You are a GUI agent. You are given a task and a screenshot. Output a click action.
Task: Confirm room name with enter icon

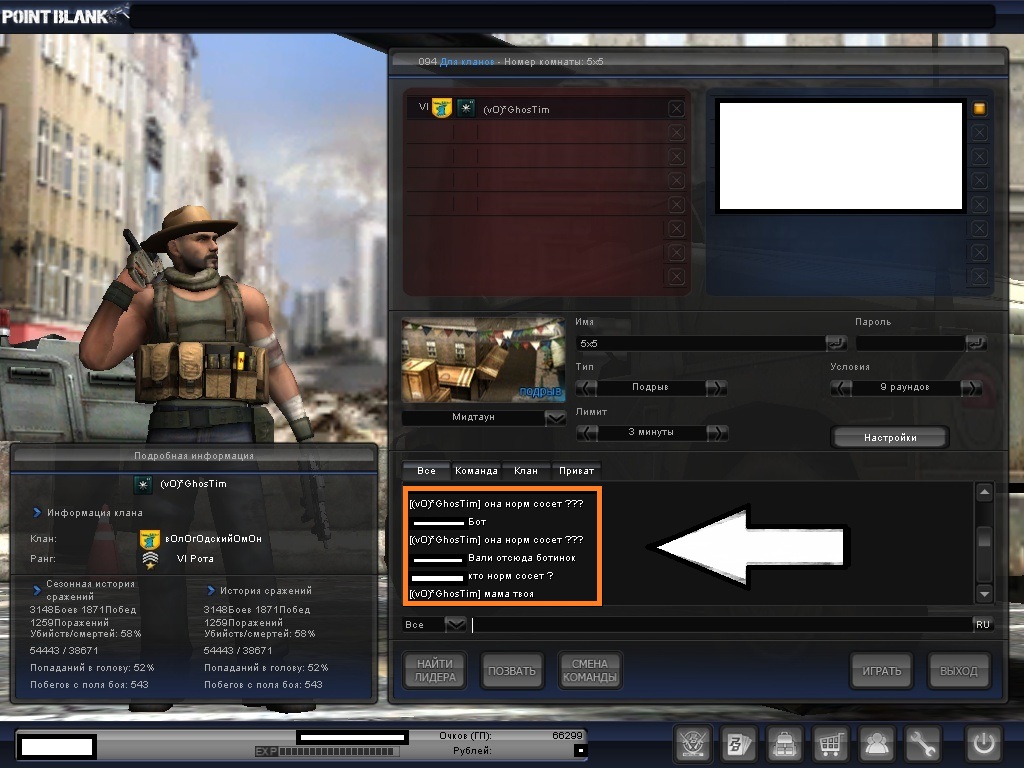click(835, 343)
